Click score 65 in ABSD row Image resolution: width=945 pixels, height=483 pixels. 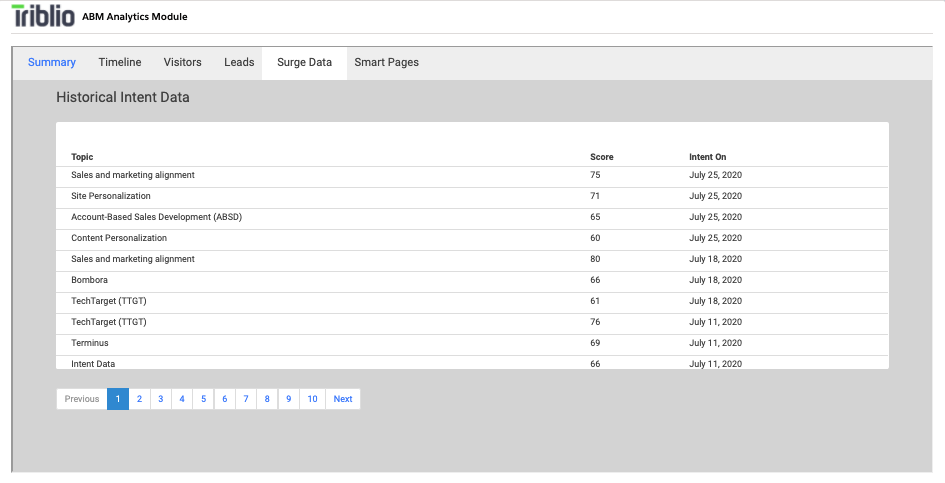coord(595,217)
